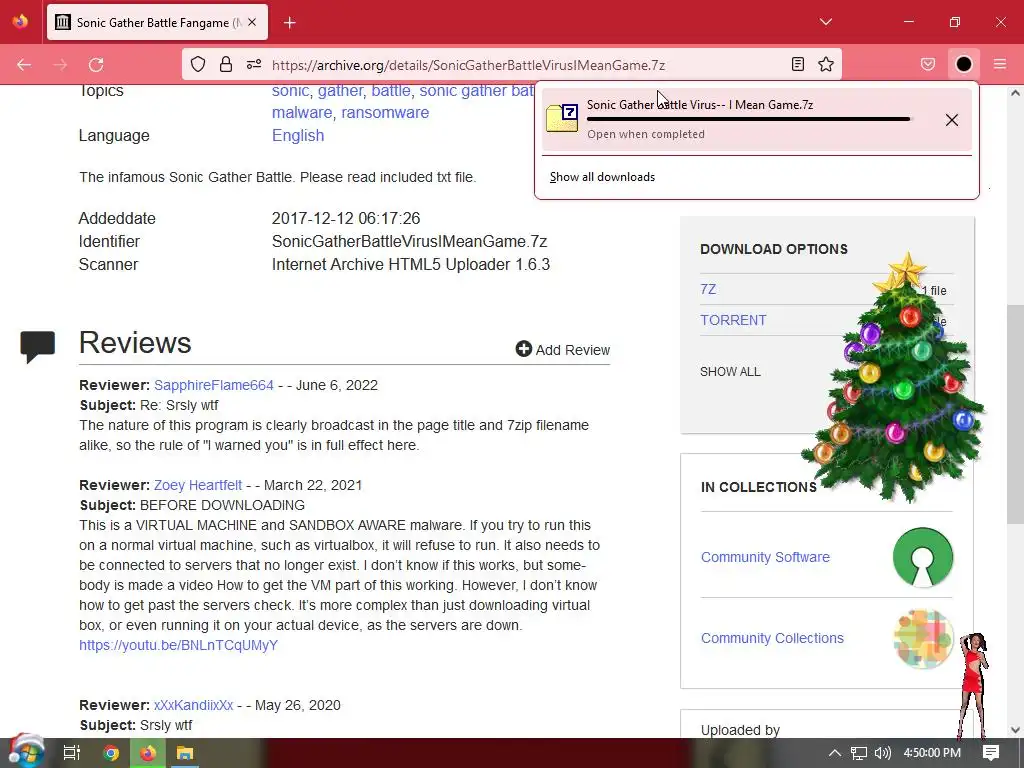This screenshot has width=1024, height=768.
Task: Open reviewer Zoey Heartfelt profile
Action: click(x=198, y=485)
